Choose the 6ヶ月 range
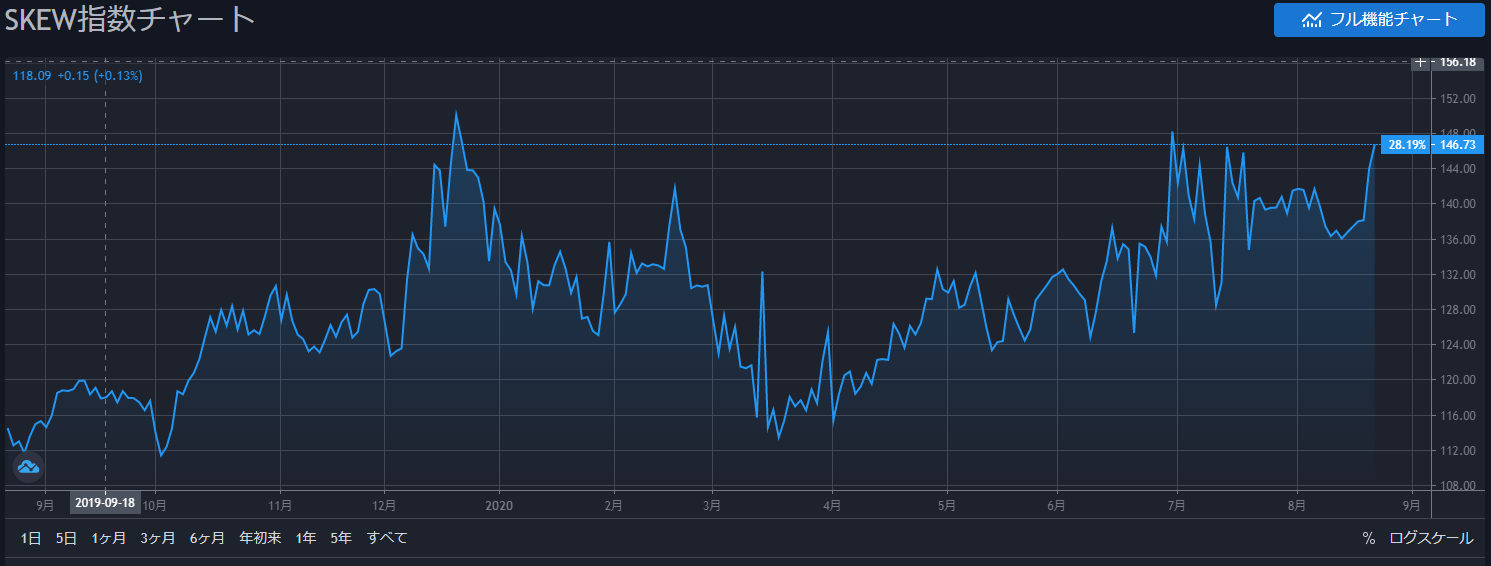The width and height of the screenshot is (1491, 566). point(207,538)
